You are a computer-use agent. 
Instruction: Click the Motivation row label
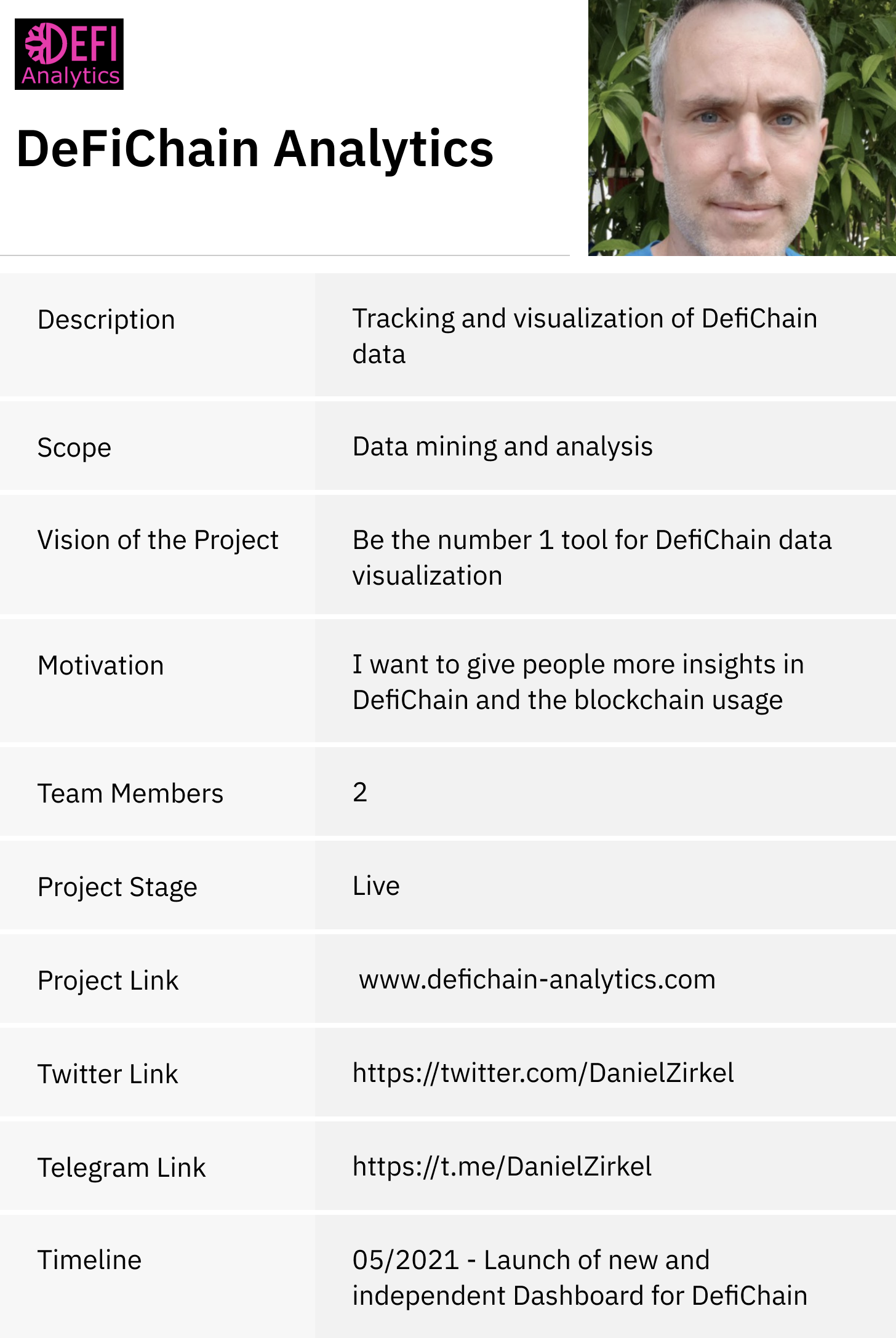(101, 665)
